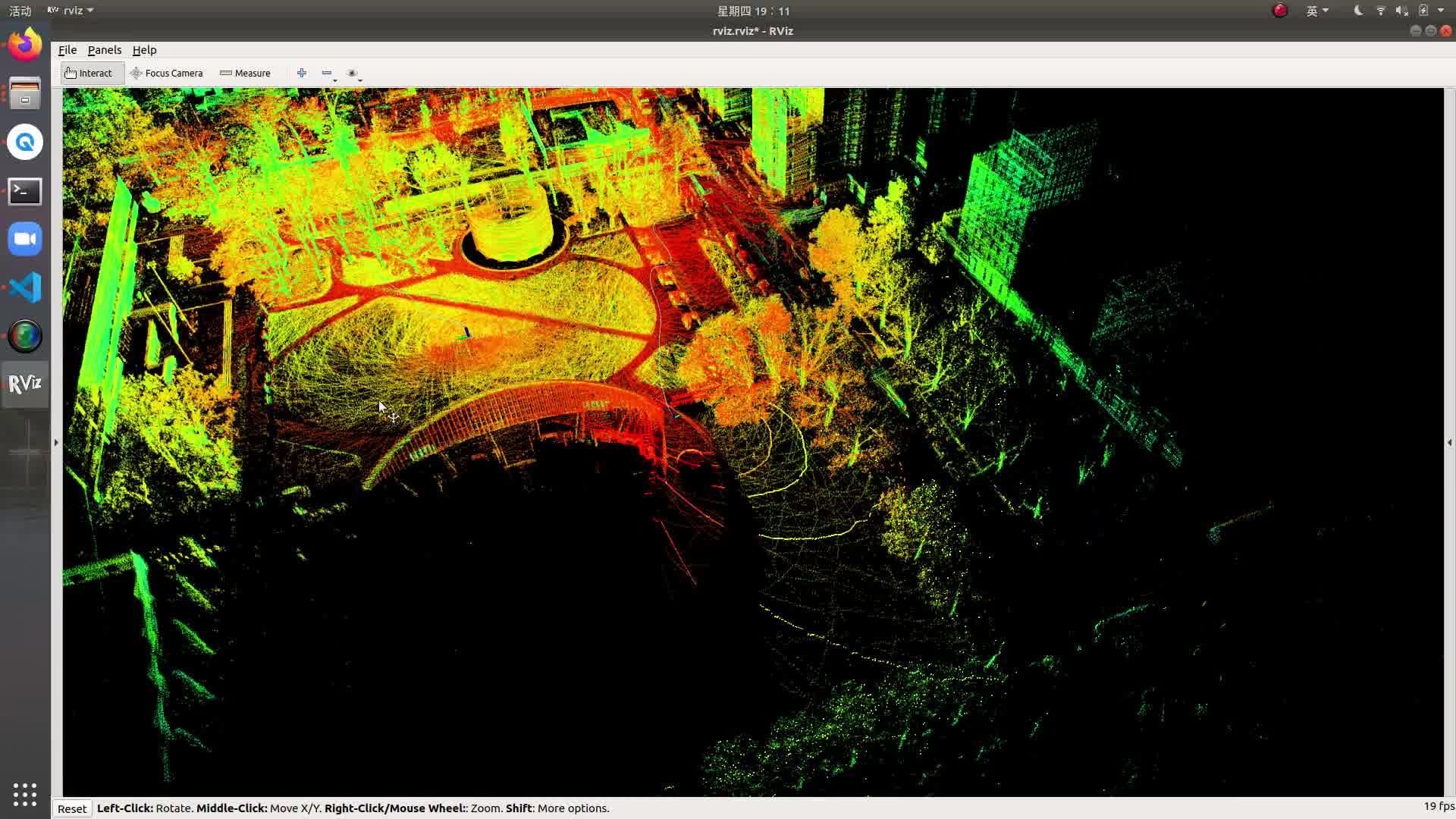Open the rviz application menu in the top bar
The height and width of the screenshot is (819, 1456).
click(70, 10)
